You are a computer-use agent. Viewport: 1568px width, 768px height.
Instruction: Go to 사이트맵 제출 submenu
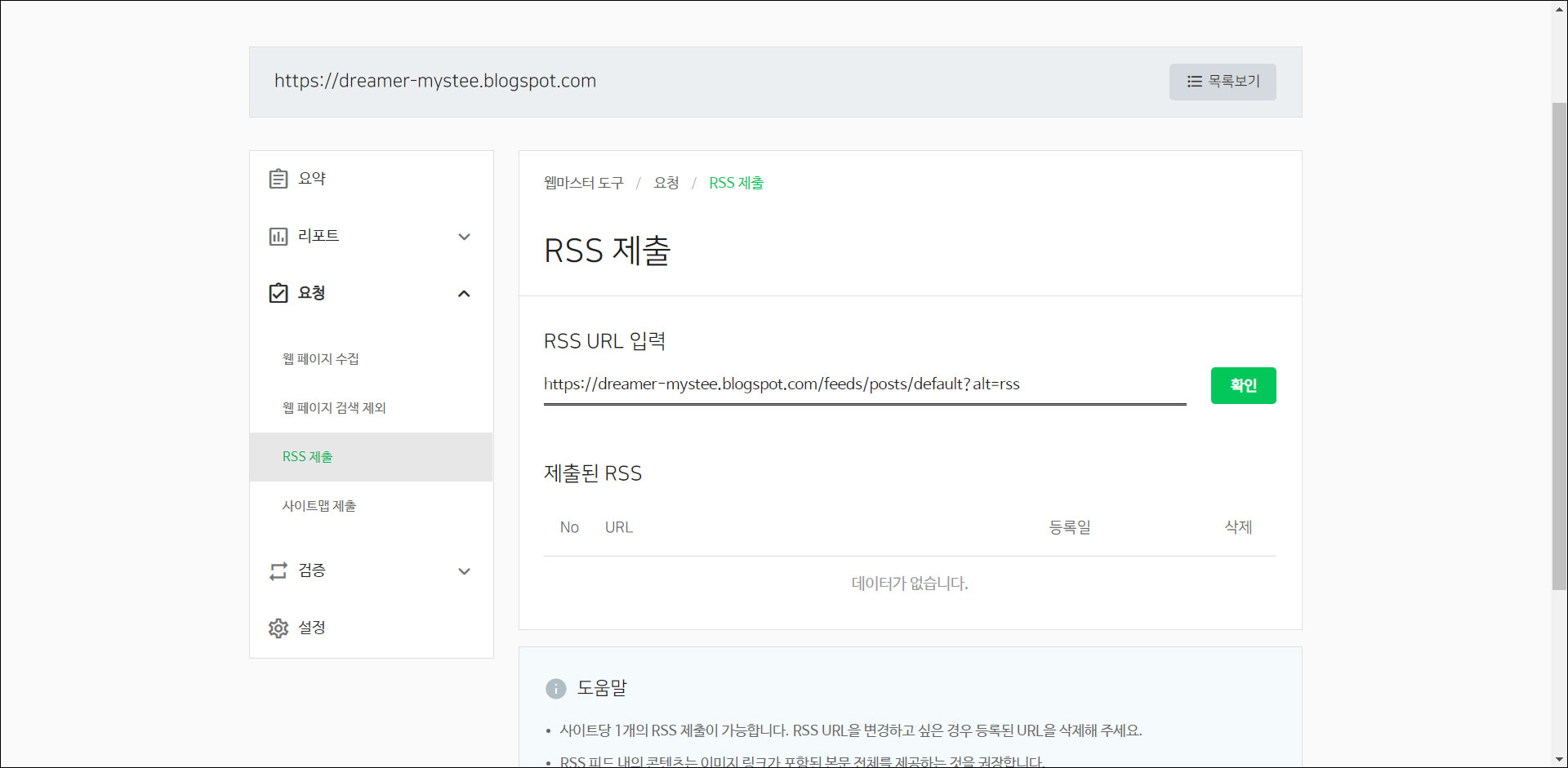(319, 506)
